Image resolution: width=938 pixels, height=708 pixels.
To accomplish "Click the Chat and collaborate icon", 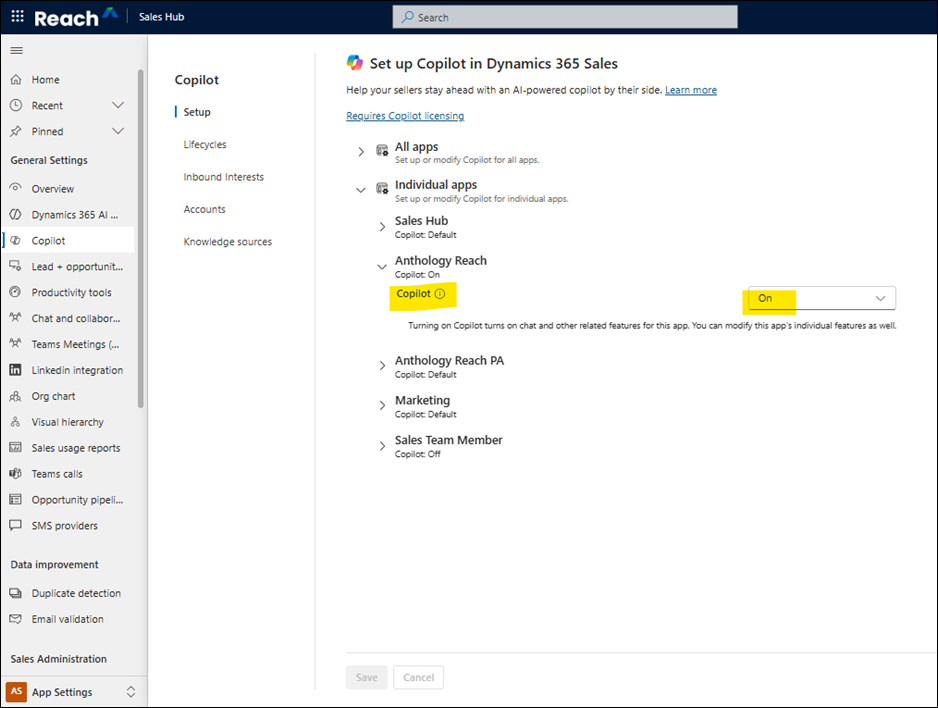I will click(16, 318).
